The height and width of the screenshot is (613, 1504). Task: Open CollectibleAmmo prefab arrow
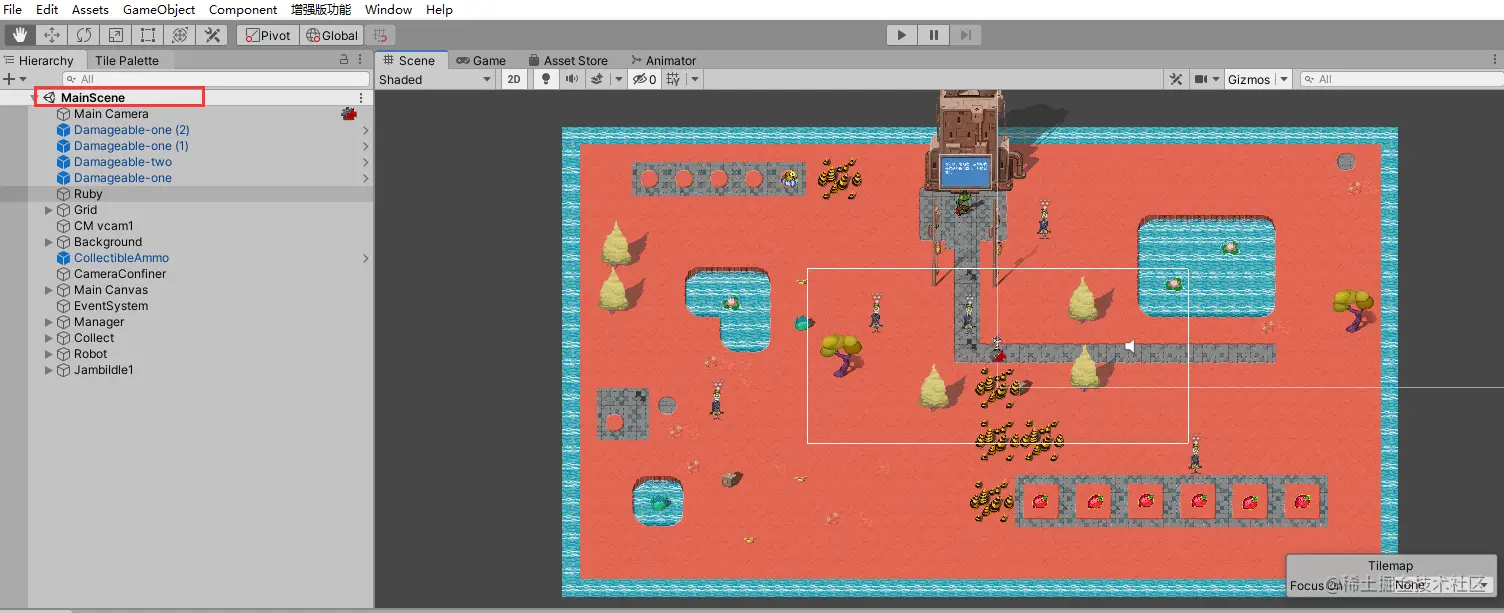coord(365,258)
